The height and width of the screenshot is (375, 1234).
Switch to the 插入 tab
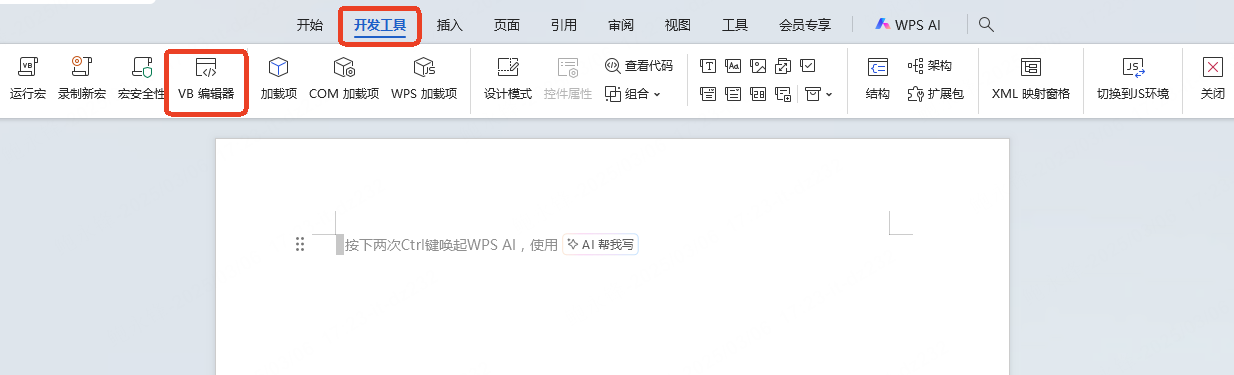point(450,25)
